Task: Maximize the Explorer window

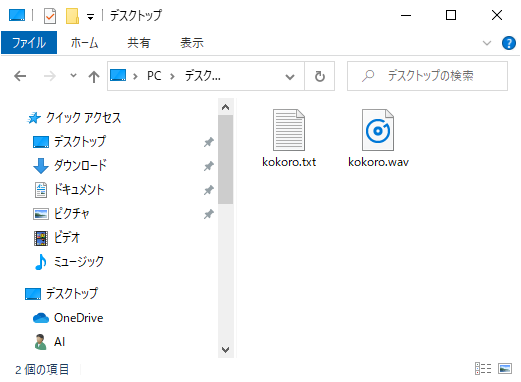Action: point(451,15)
